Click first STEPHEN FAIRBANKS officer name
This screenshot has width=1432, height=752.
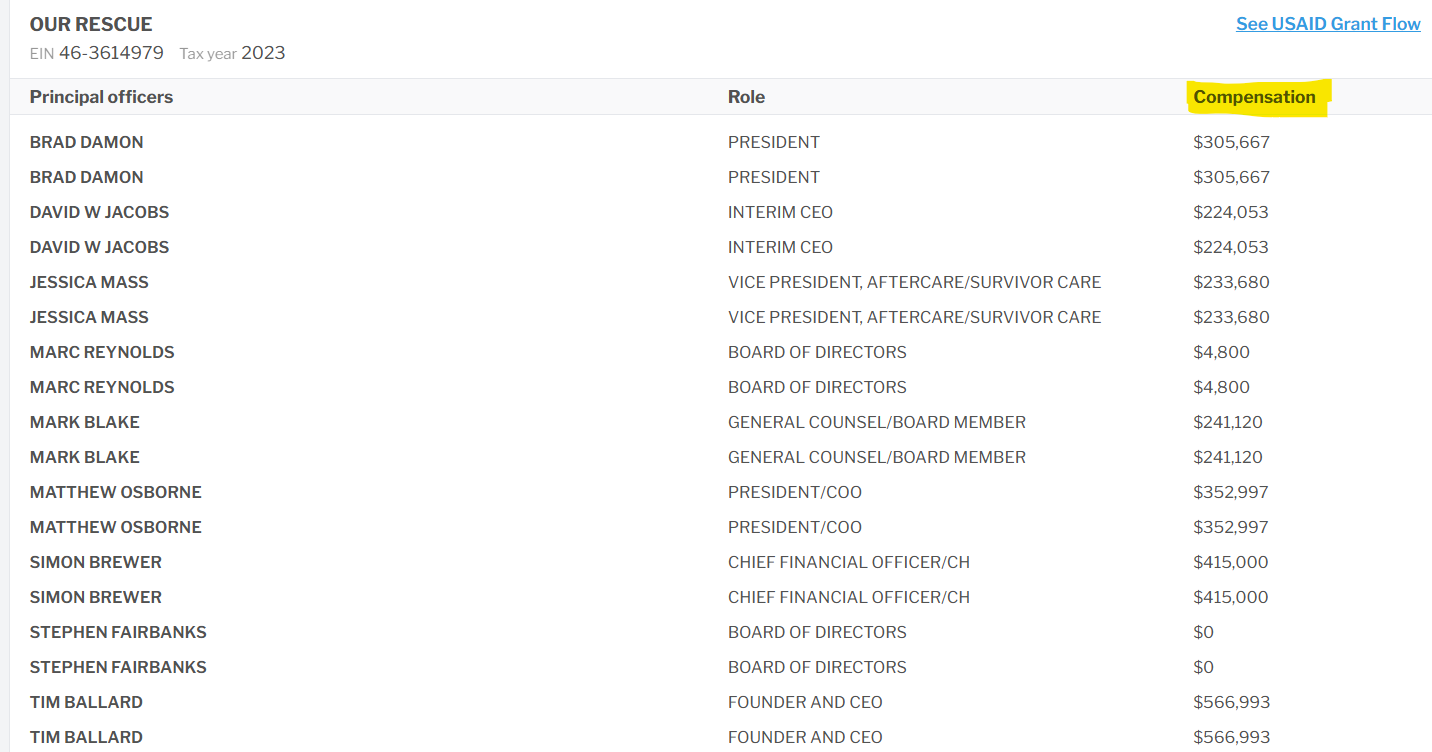pyautogui.click(x=118, y=632)
